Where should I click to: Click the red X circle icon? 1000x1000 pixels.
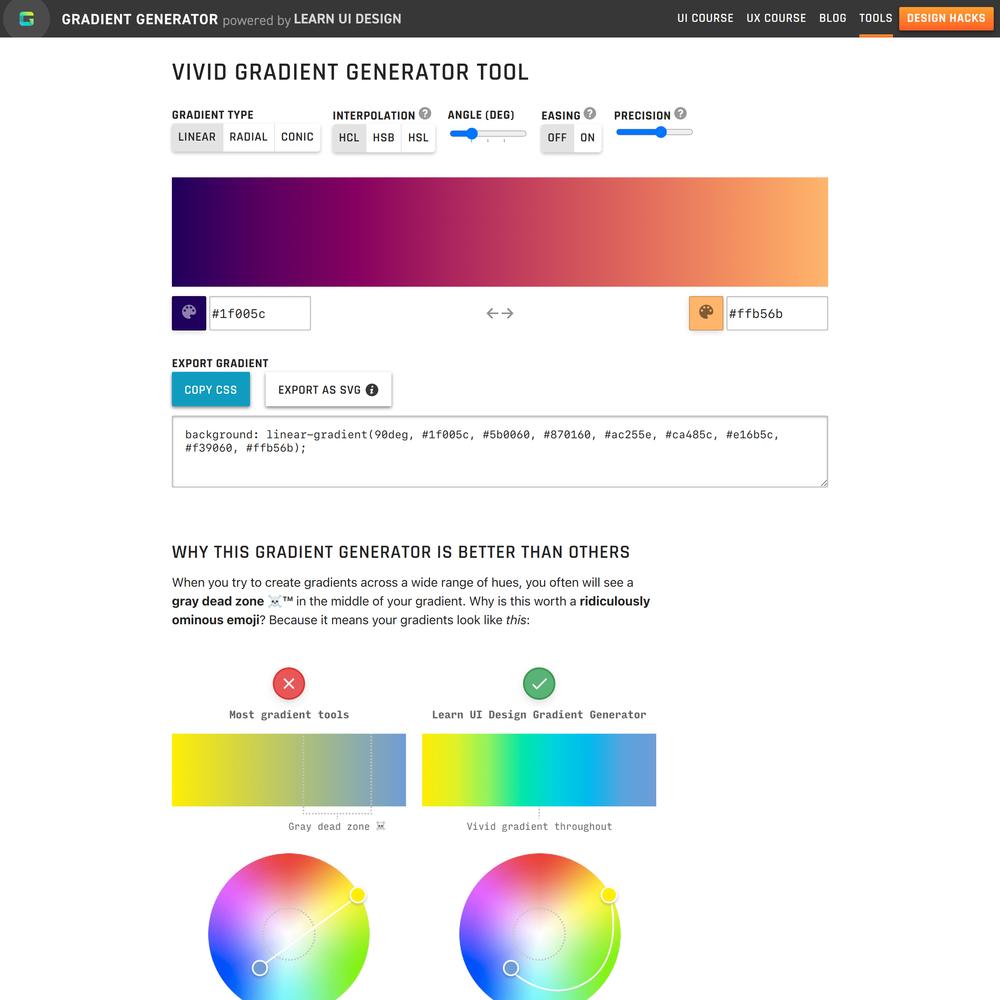pos(289,684)
